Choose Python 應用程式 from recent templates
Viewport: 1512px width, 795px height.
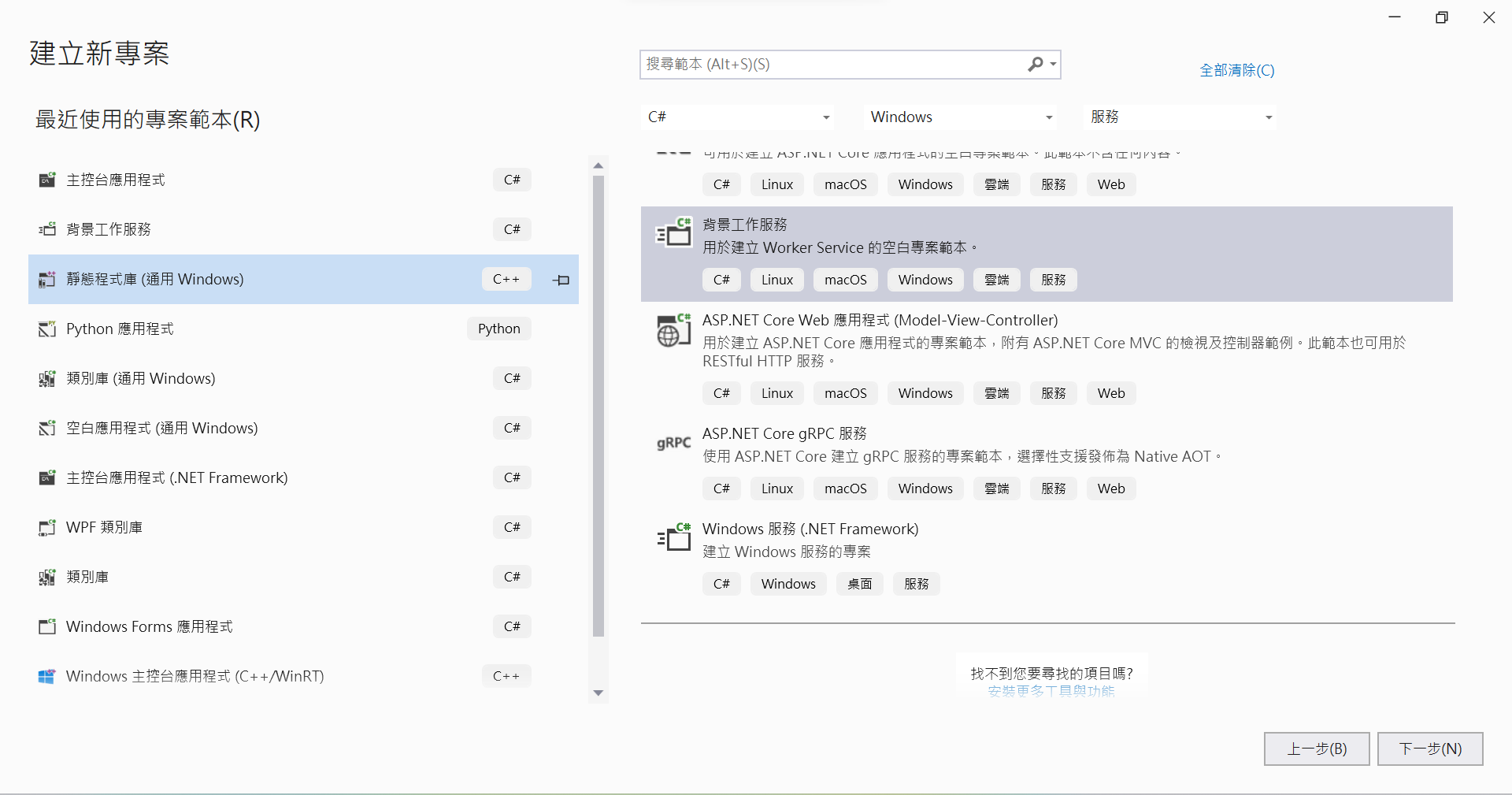click(303, 329)
